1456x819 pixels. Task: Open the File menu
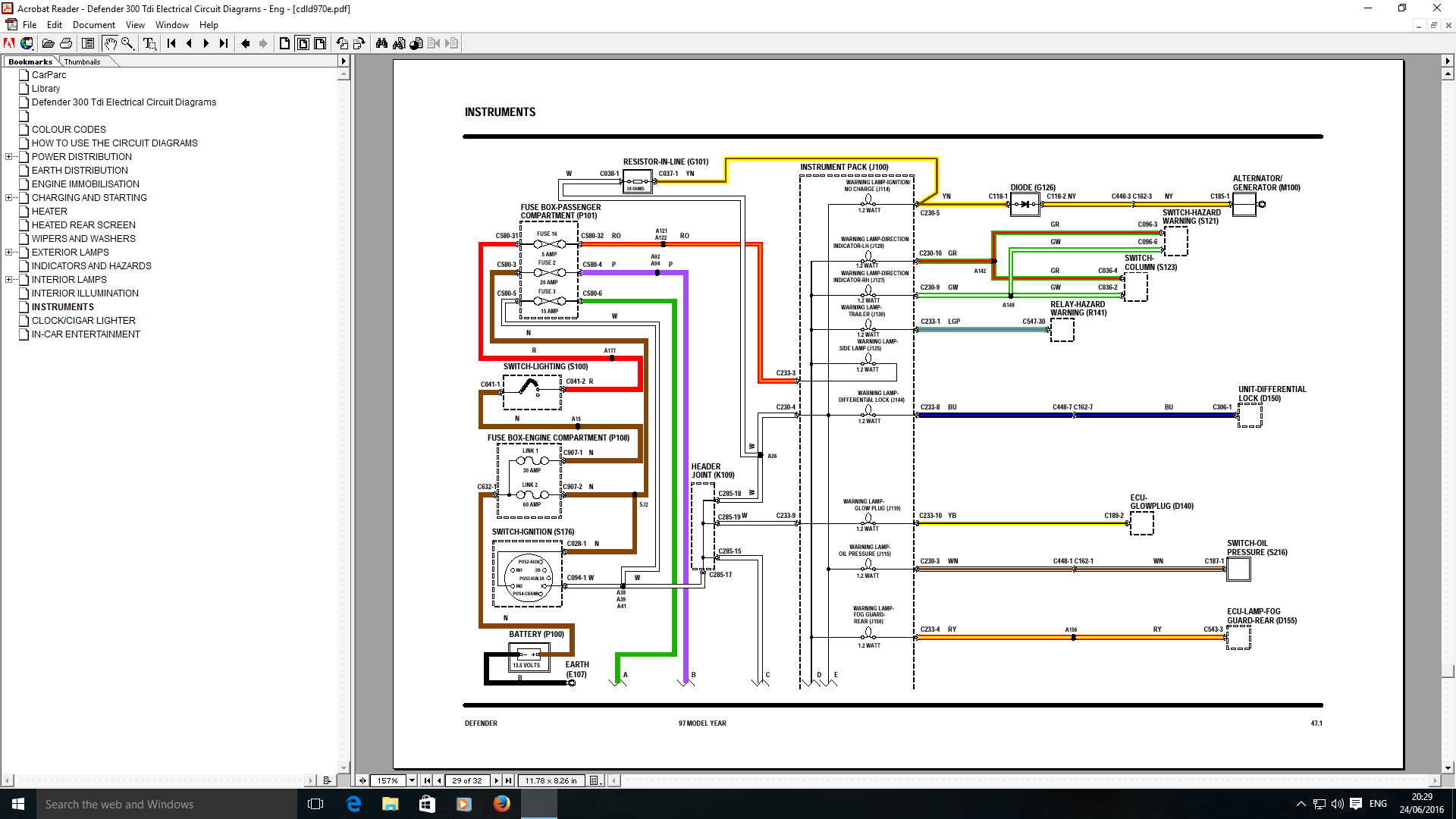pyautogui.click(x=30, y=25)
